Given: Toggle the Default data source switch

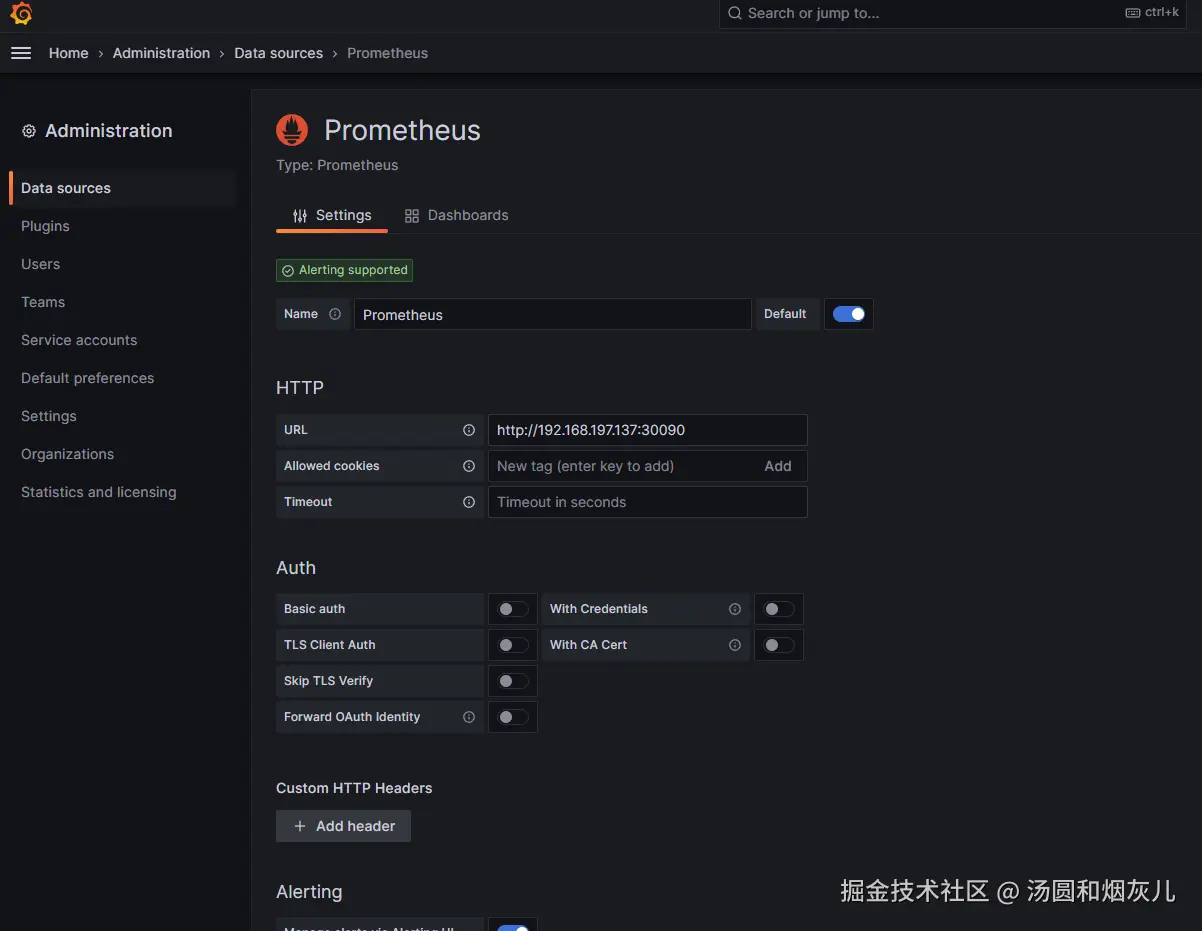Looking at the screenshot, I should click(849, 314).
